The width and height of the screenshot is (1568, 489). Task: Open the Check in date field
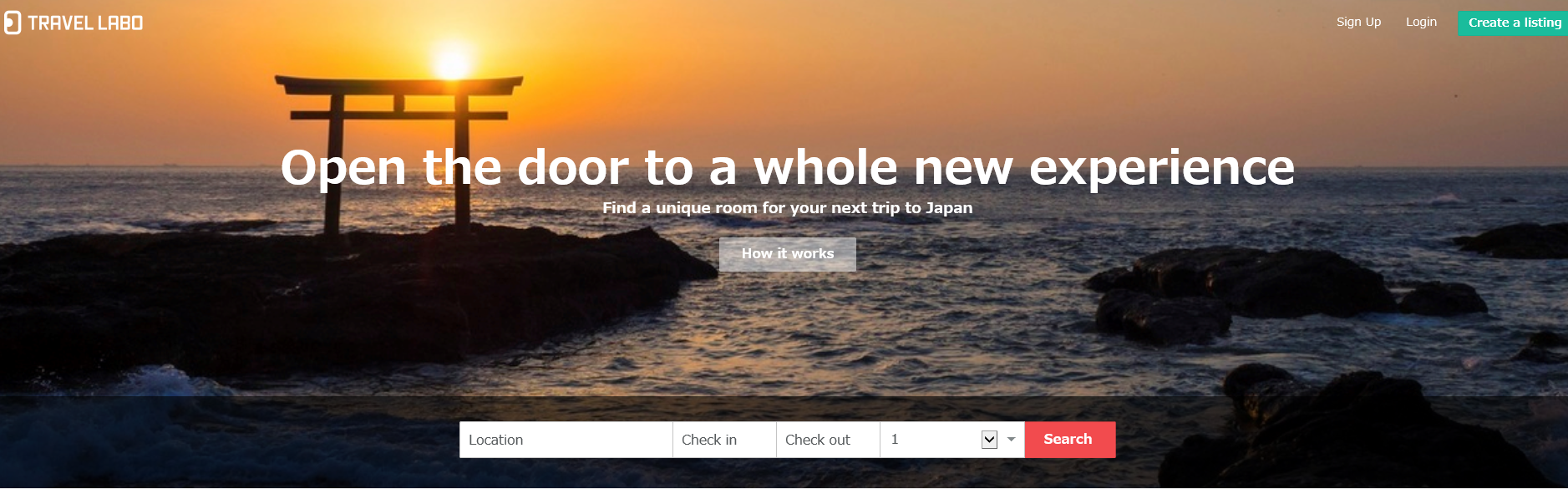[724, 440]
